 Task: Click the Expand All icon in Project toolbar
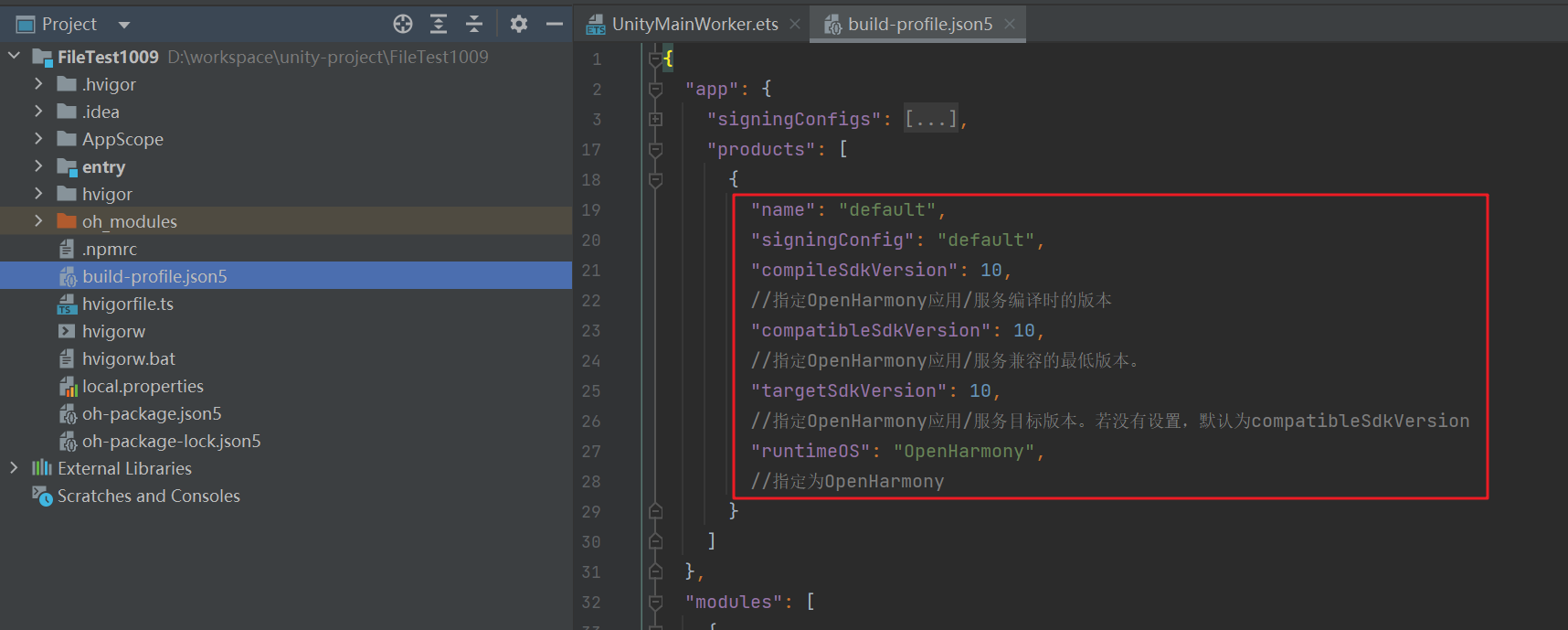click(439, 24)
